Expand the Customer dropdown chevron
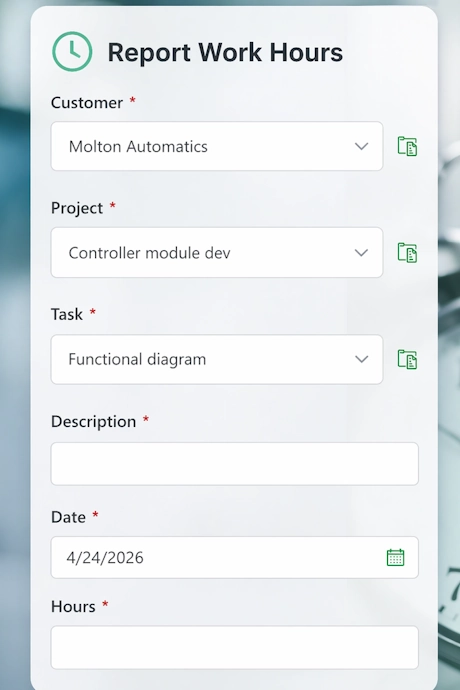This screenshot has width=460, height=690. 361,146
